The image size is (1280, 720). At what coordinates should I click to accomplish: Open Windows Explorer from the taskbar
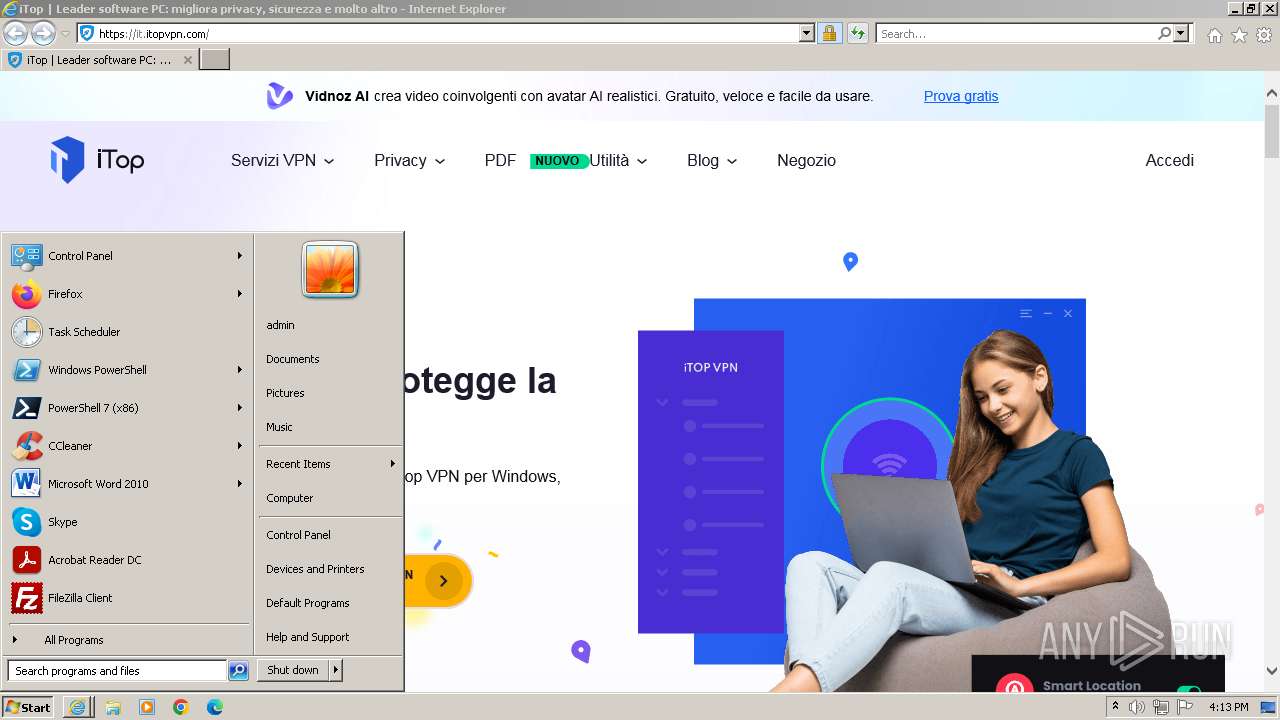pyautogui.click(x=113, y=707)
